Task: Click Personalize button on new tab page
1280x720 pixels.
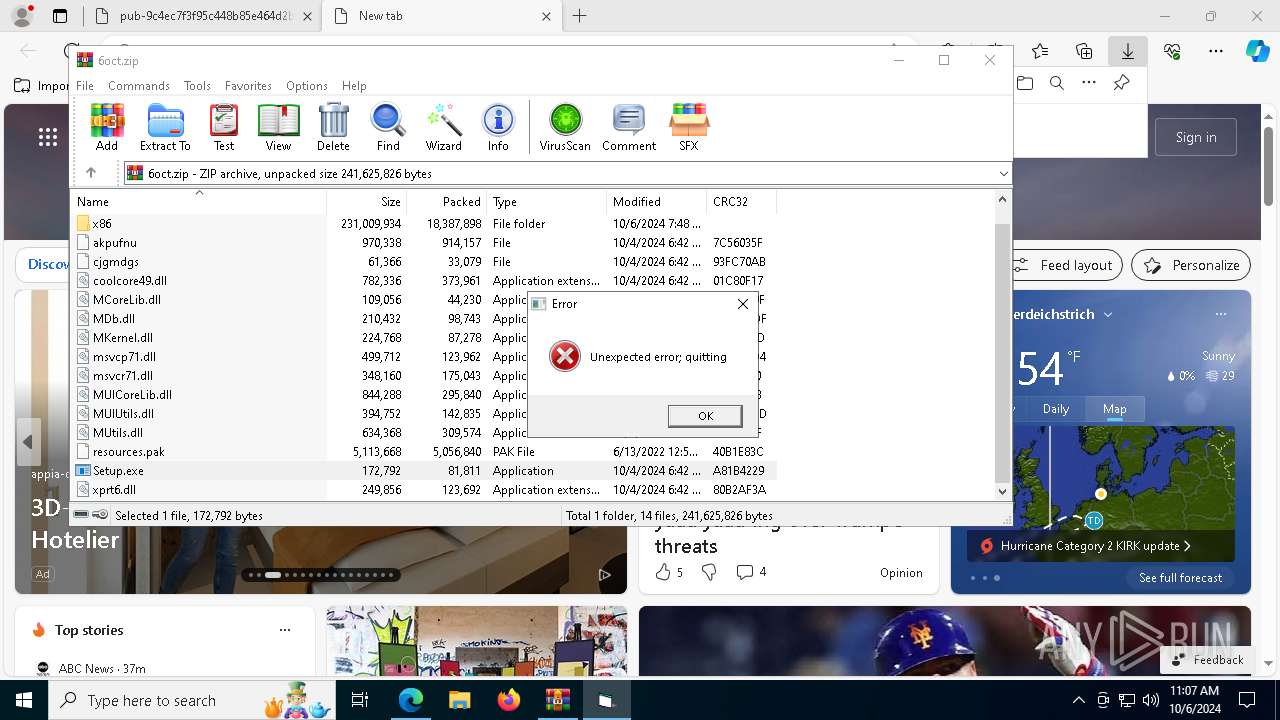Action: 1191,265
